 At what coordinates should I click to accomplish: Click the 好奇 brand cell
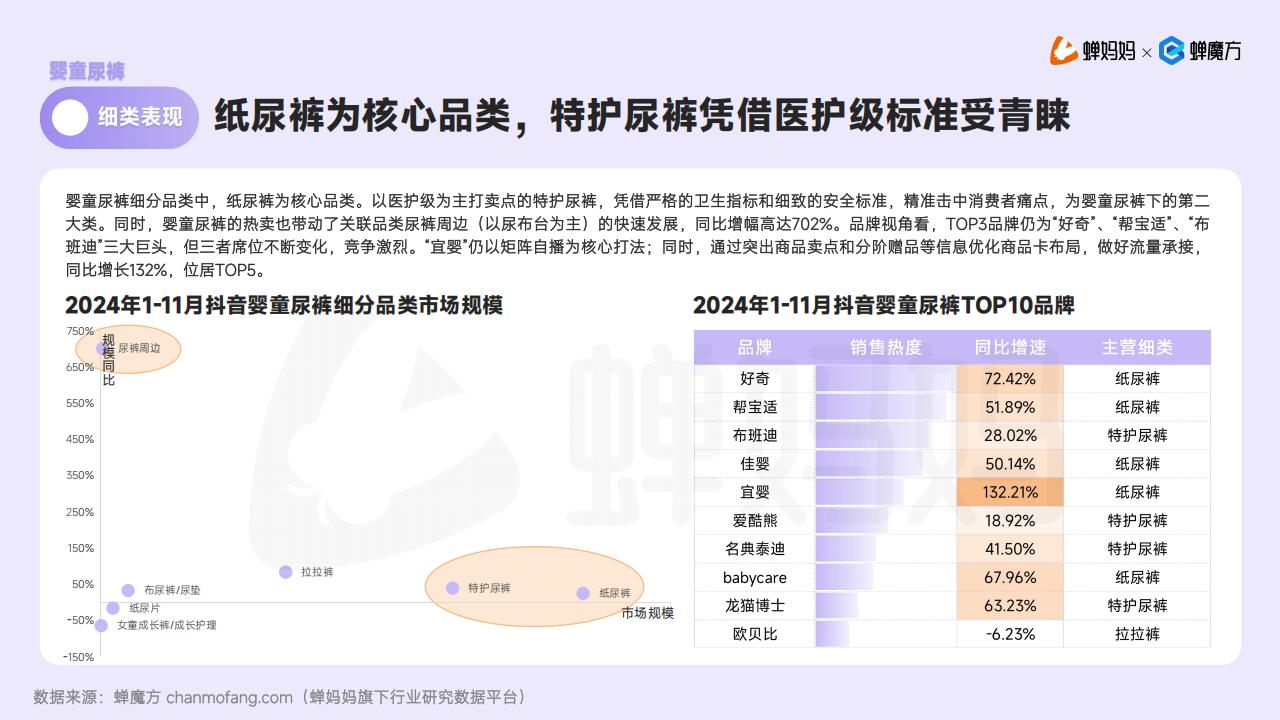tap(755, 379)
